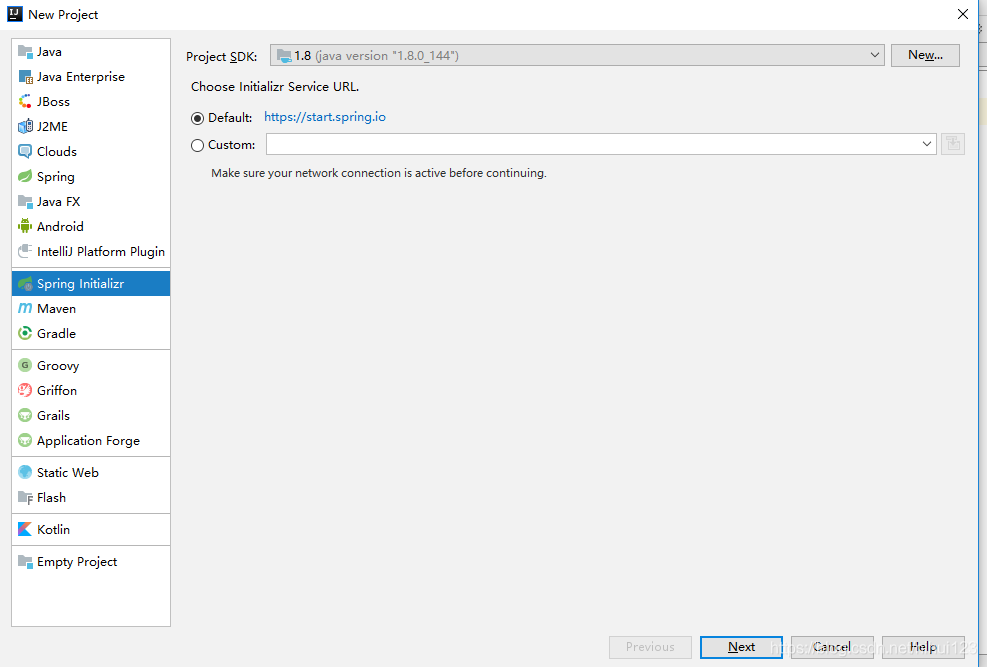The width and height of the screenshot is (987, 667).
Task: Select the Java Enterprise icon
Action: point(25,77)
